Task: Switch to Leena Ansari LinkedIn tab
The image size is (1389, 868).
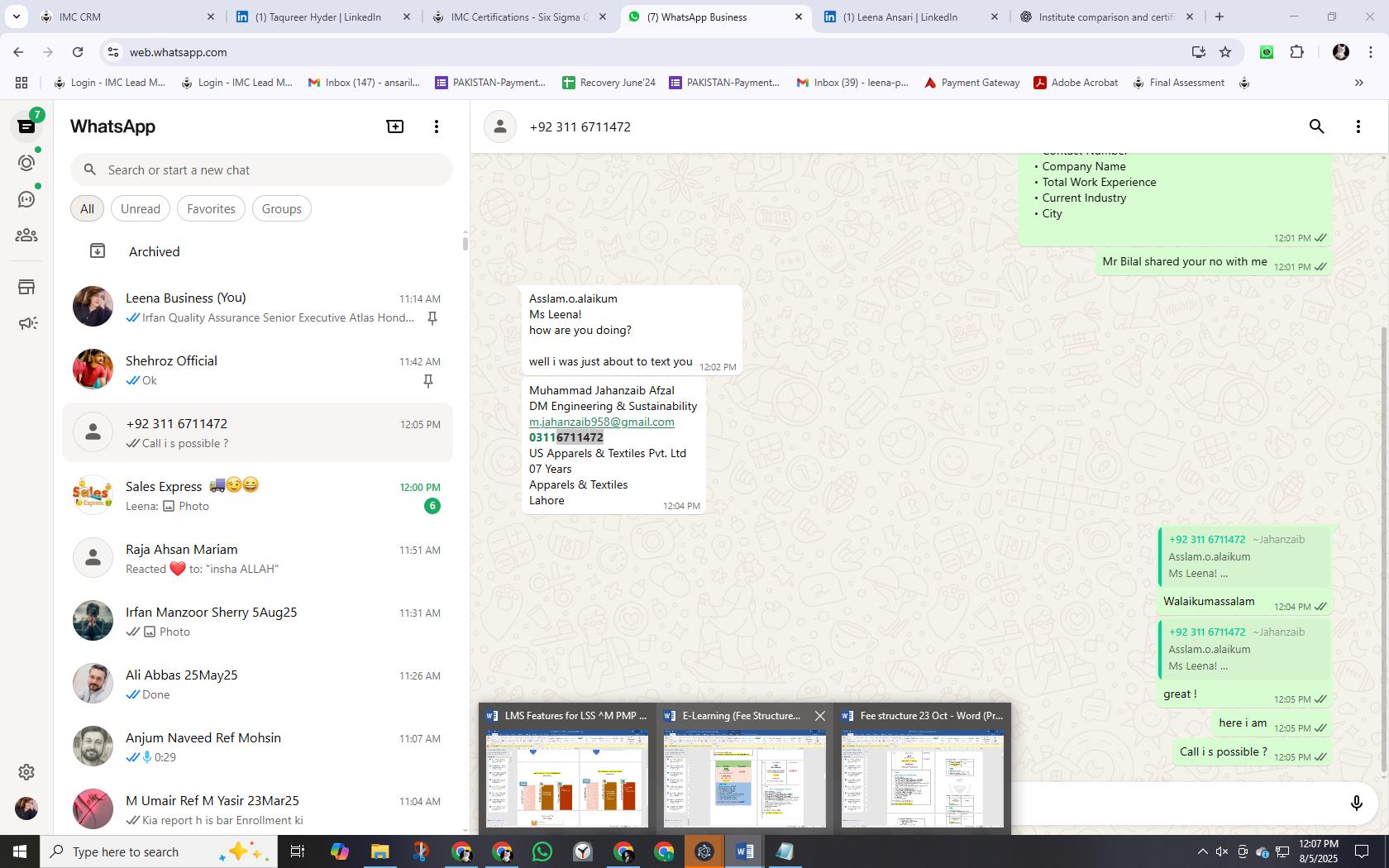Action: click(911, 17)
